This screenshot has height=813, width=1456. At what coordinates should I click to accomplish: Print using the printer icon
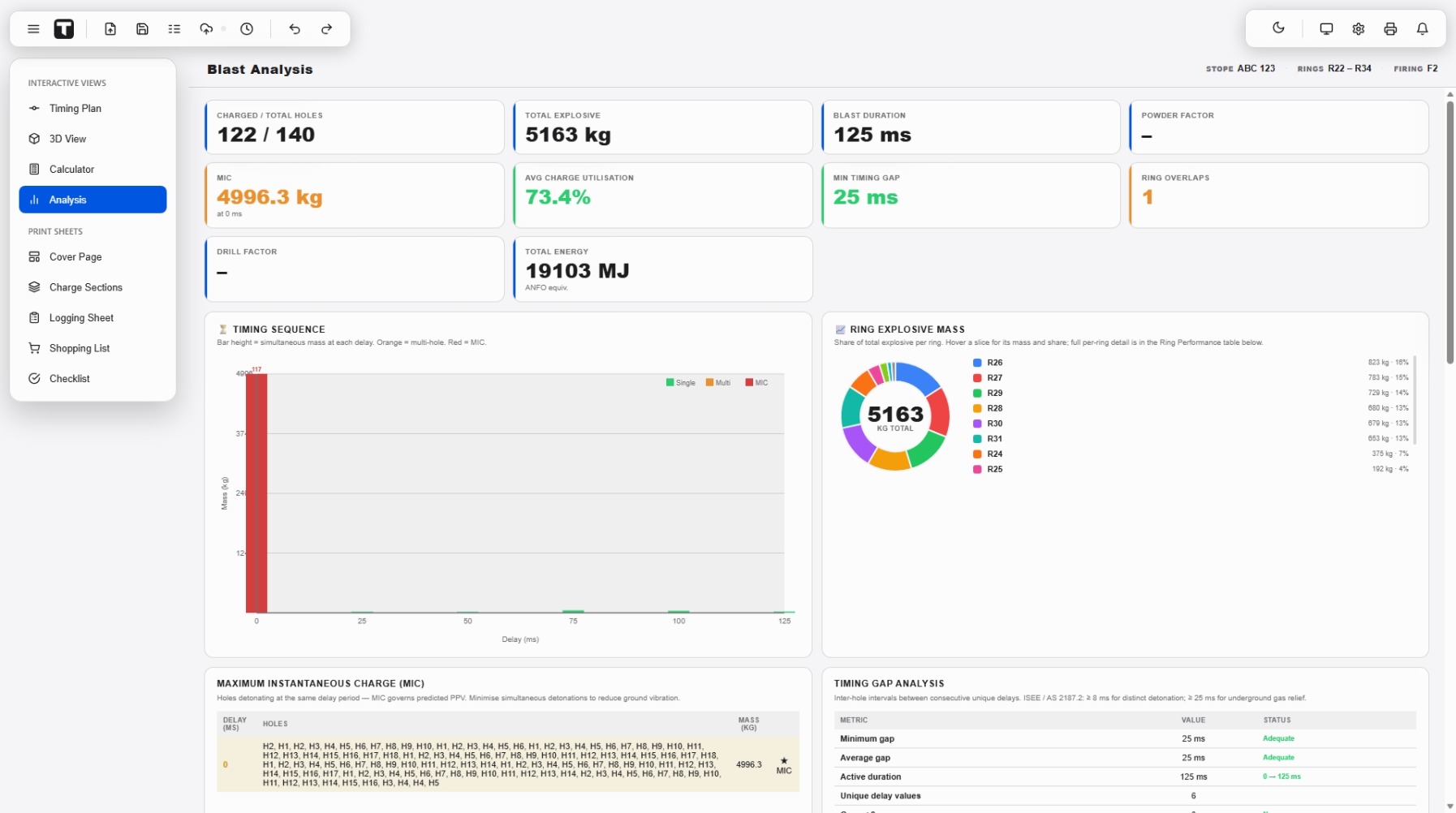coord(1390,29)
